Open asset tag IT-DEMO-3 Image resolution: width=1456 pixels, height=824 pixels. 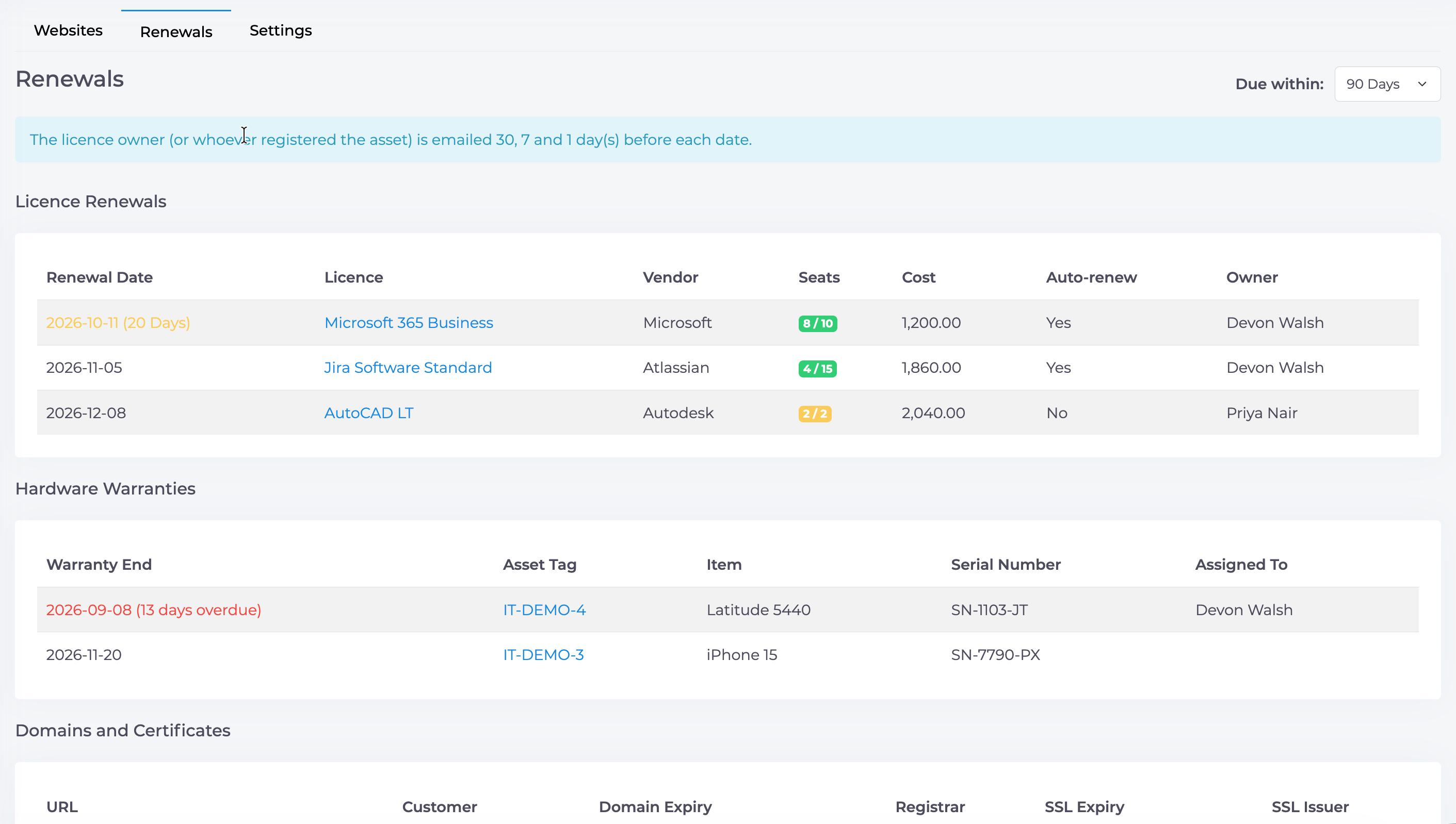[x=543, y=655]
